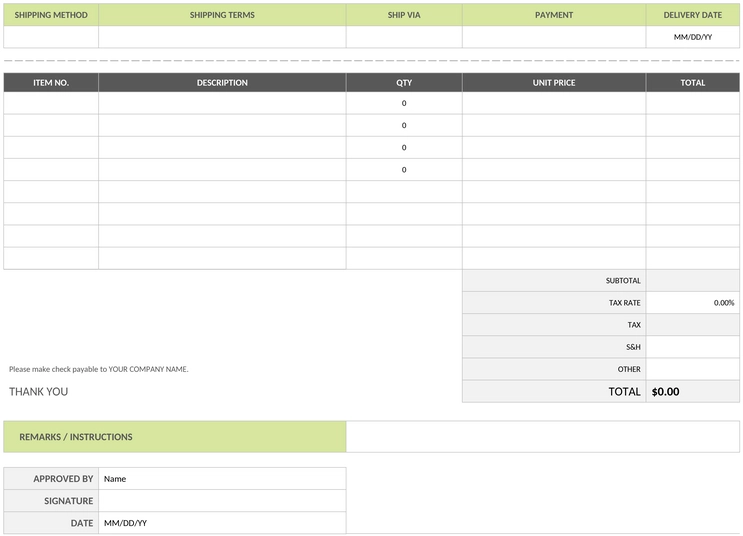Click the THANK YOU text

38,391
